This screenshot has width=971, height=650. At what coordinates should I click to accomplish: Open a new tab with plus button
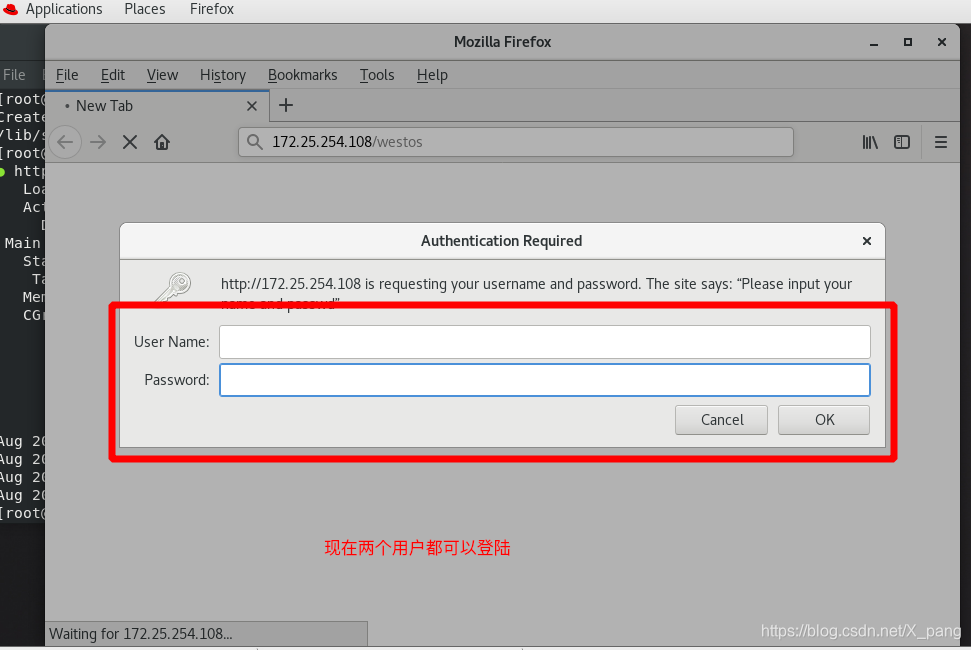(285, 105)
